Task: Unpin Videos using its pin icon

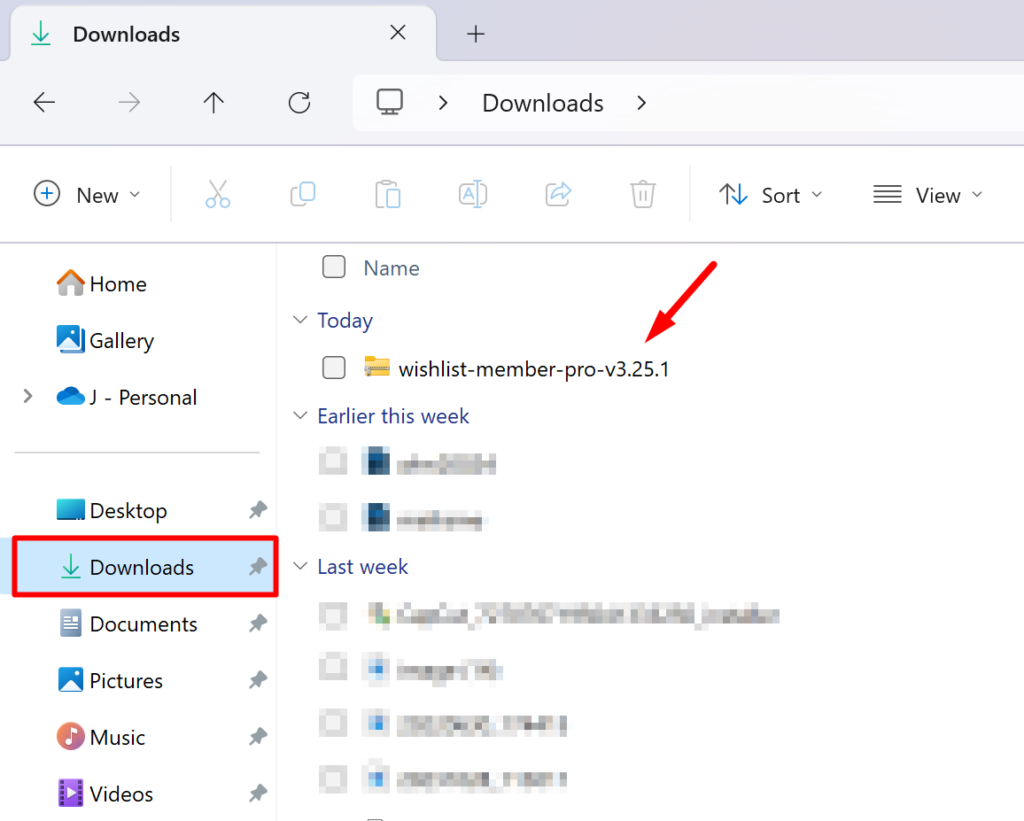Action: tap(258, 794)
